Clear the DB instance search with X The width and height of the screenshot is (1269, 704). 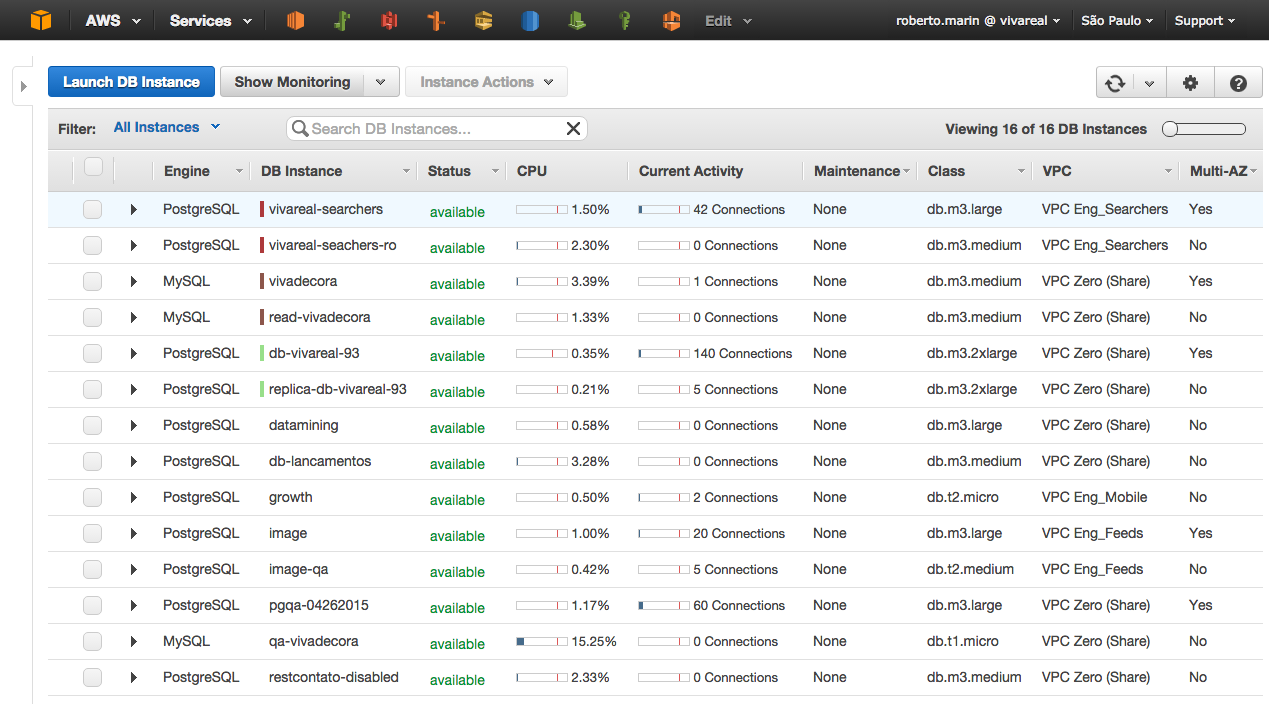[573, 128]
